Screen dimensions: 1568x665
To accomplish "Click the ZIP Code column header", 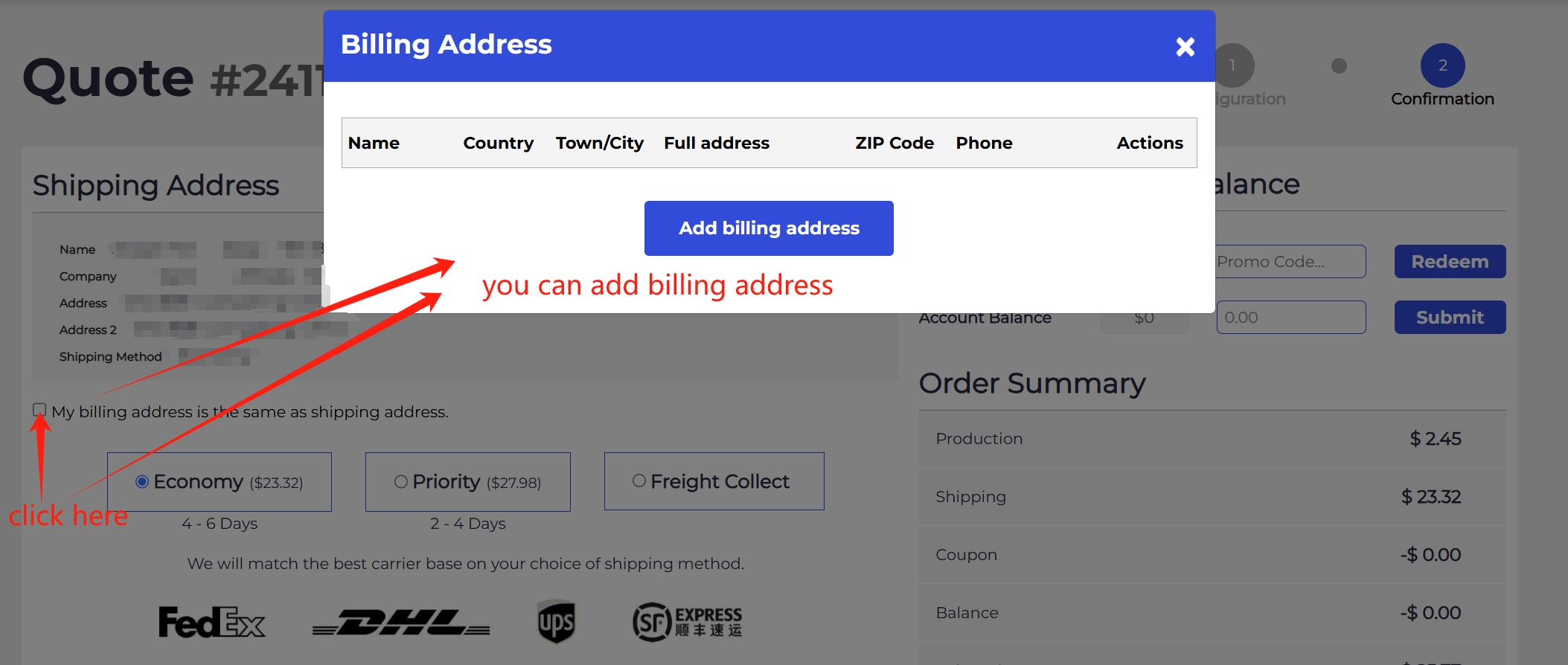I will point(894,143).
